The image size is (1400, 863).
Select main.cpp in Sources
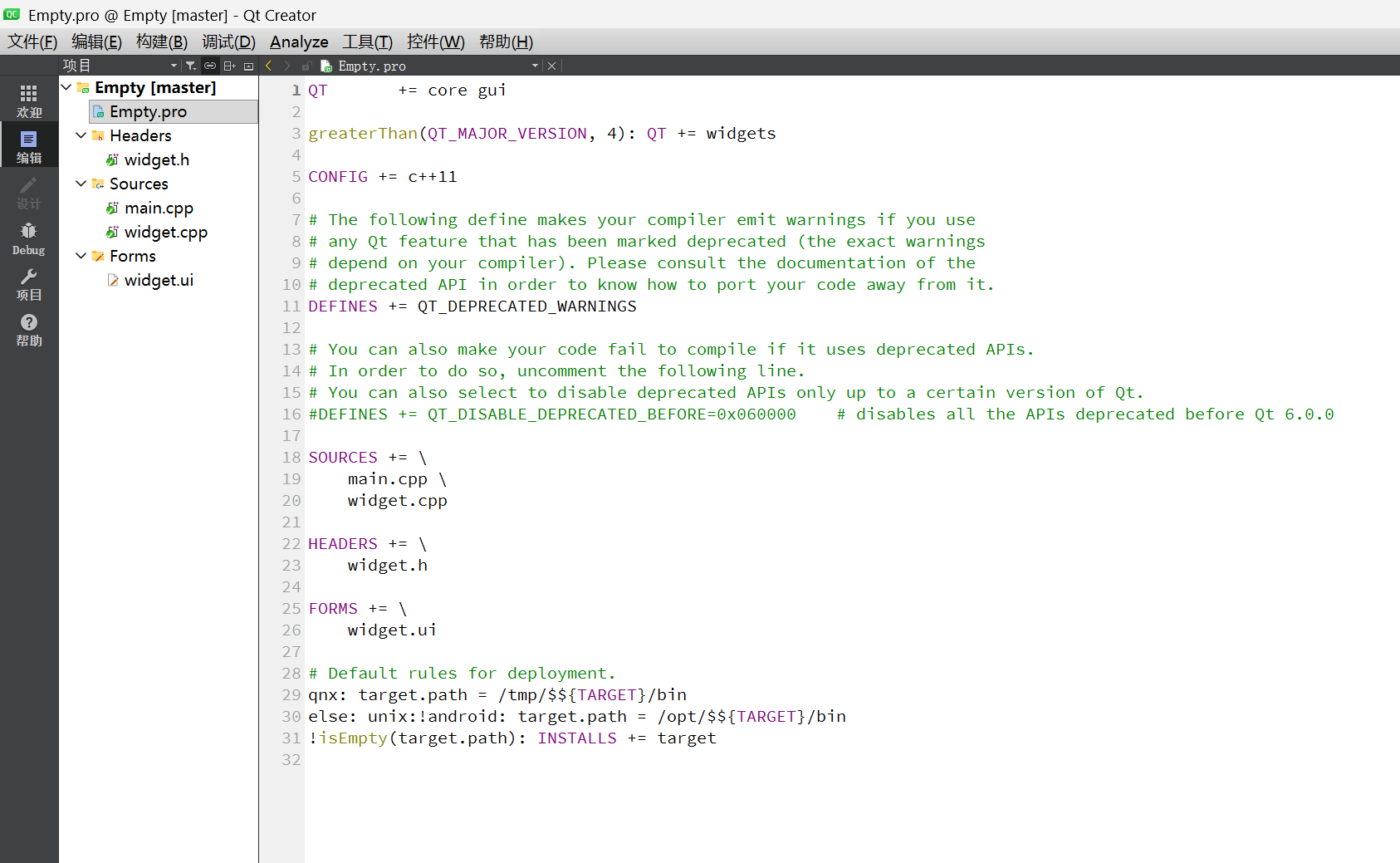pyautogui.click(x=159, y=208)
